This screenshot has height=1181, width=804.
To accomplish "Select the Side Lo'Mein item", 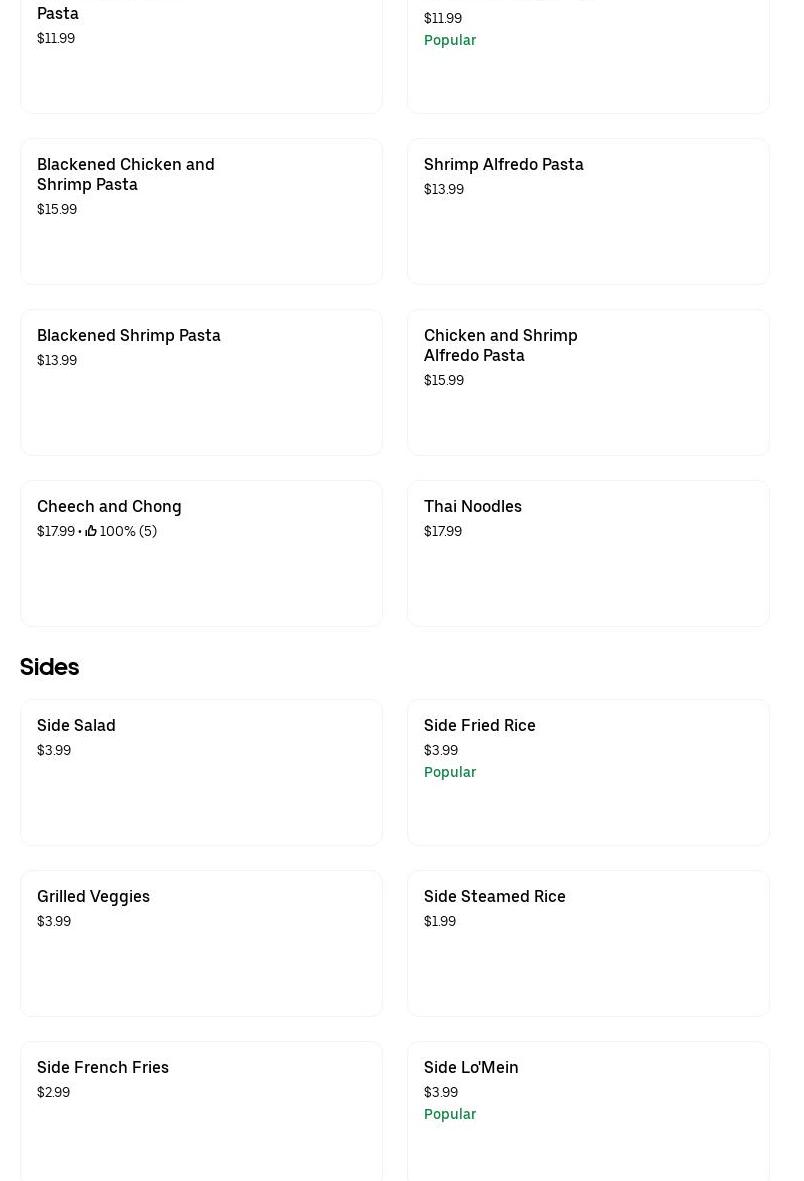I will click(x=588, y=1110).
